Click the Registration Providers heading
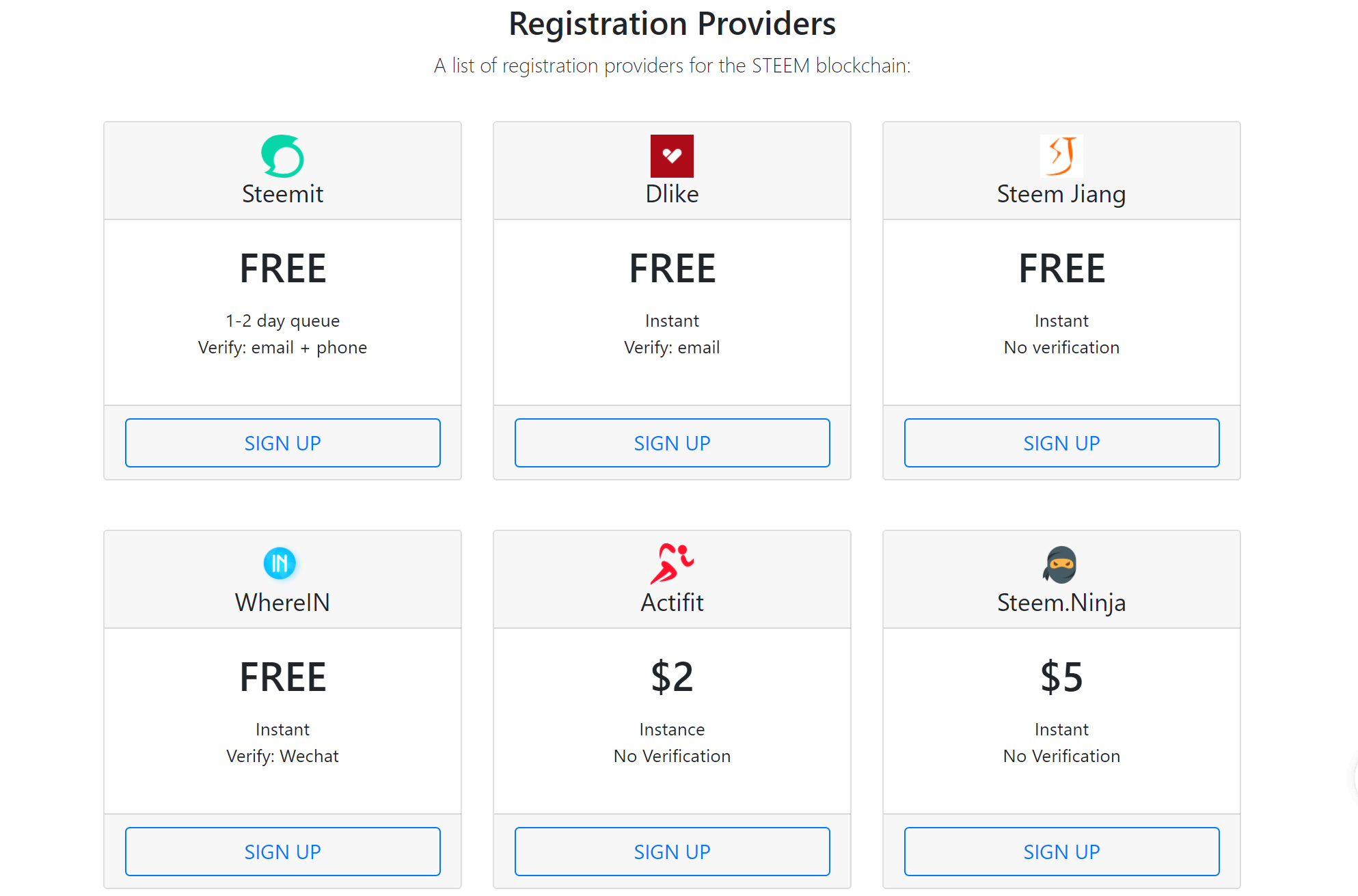1358x896 pixels. click(672, 24)
